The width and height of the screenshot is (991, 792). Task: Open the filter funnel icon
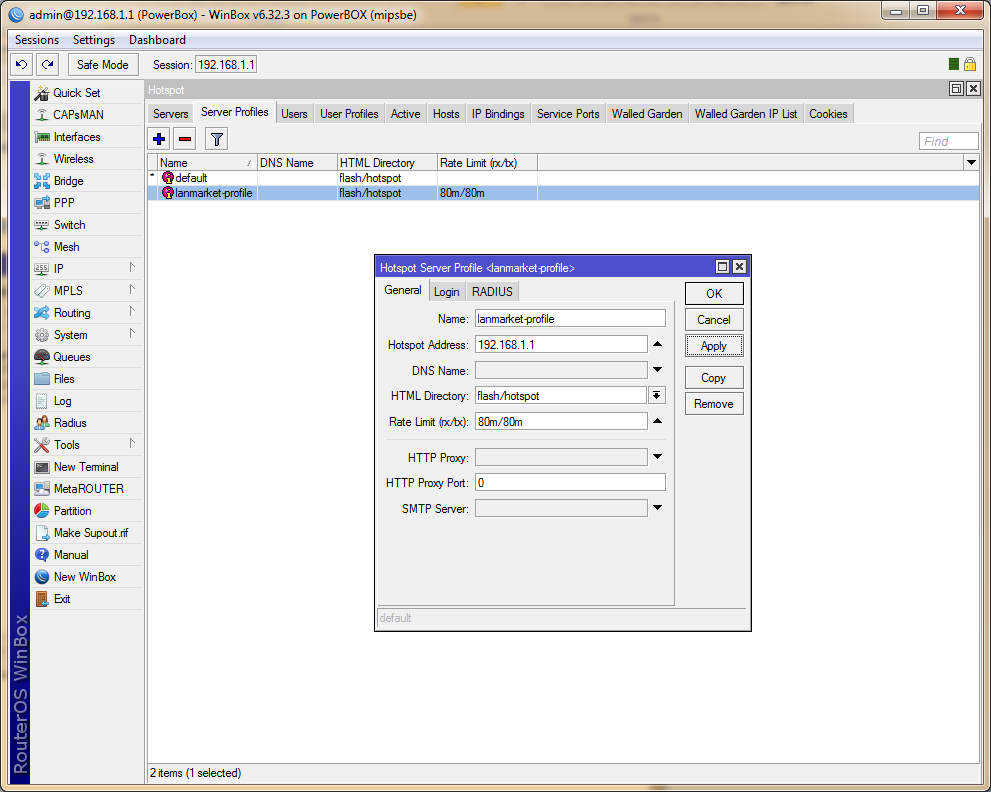tap(216, 139)
